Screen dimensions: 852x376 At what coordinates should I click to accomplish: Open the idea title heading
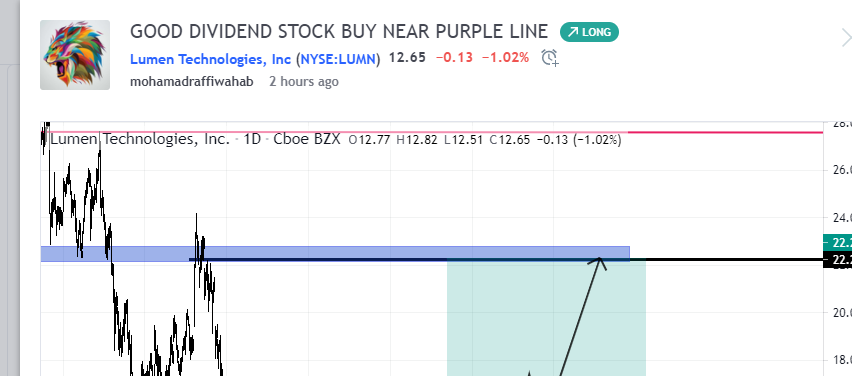339,32
